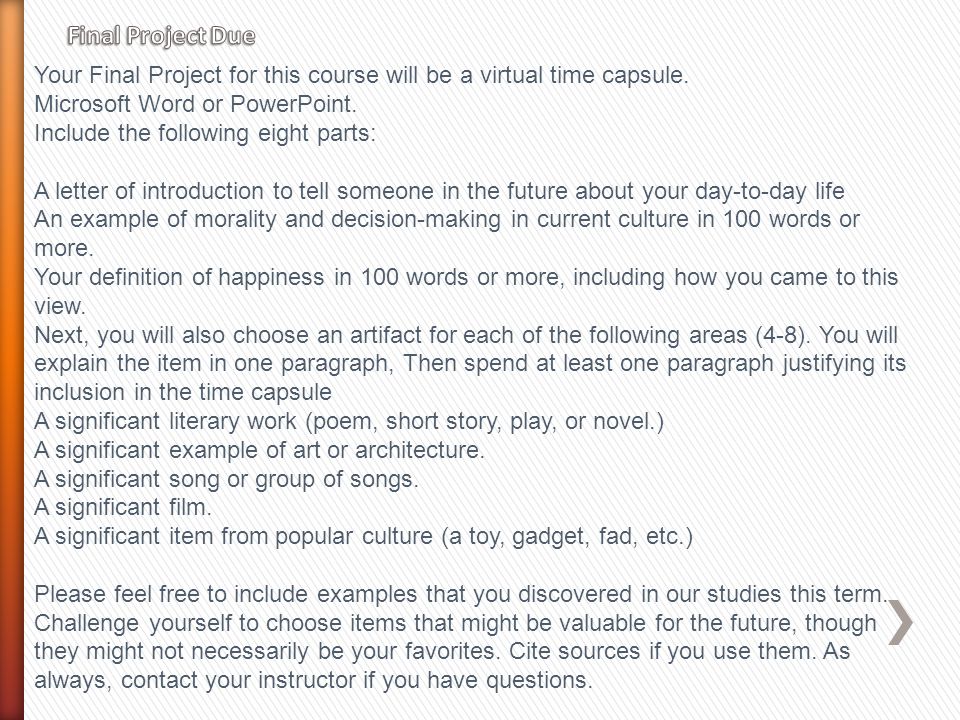
Task: Click the 'inclusion in the time capsule' line
Action: click(183, 392)
